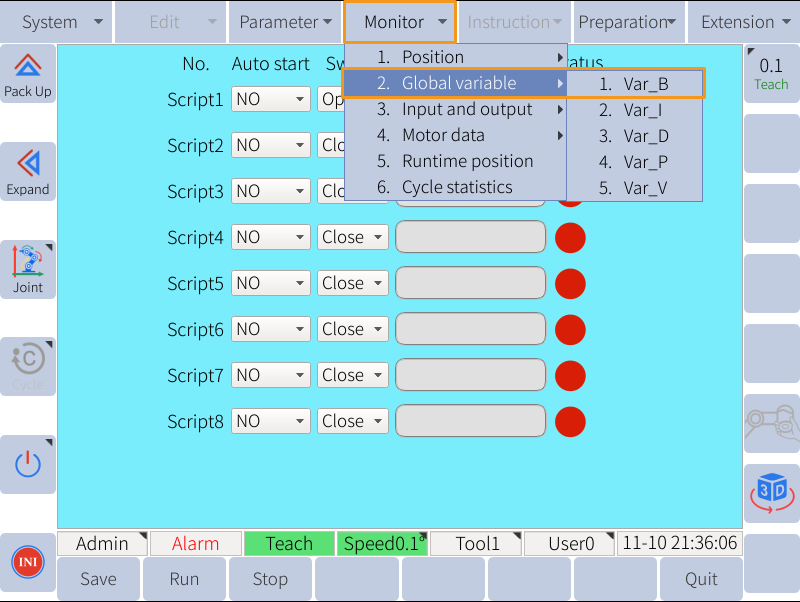Screen dimensions: 800x602
Task: Open the Preparation menu
Action: click(628, 21)
